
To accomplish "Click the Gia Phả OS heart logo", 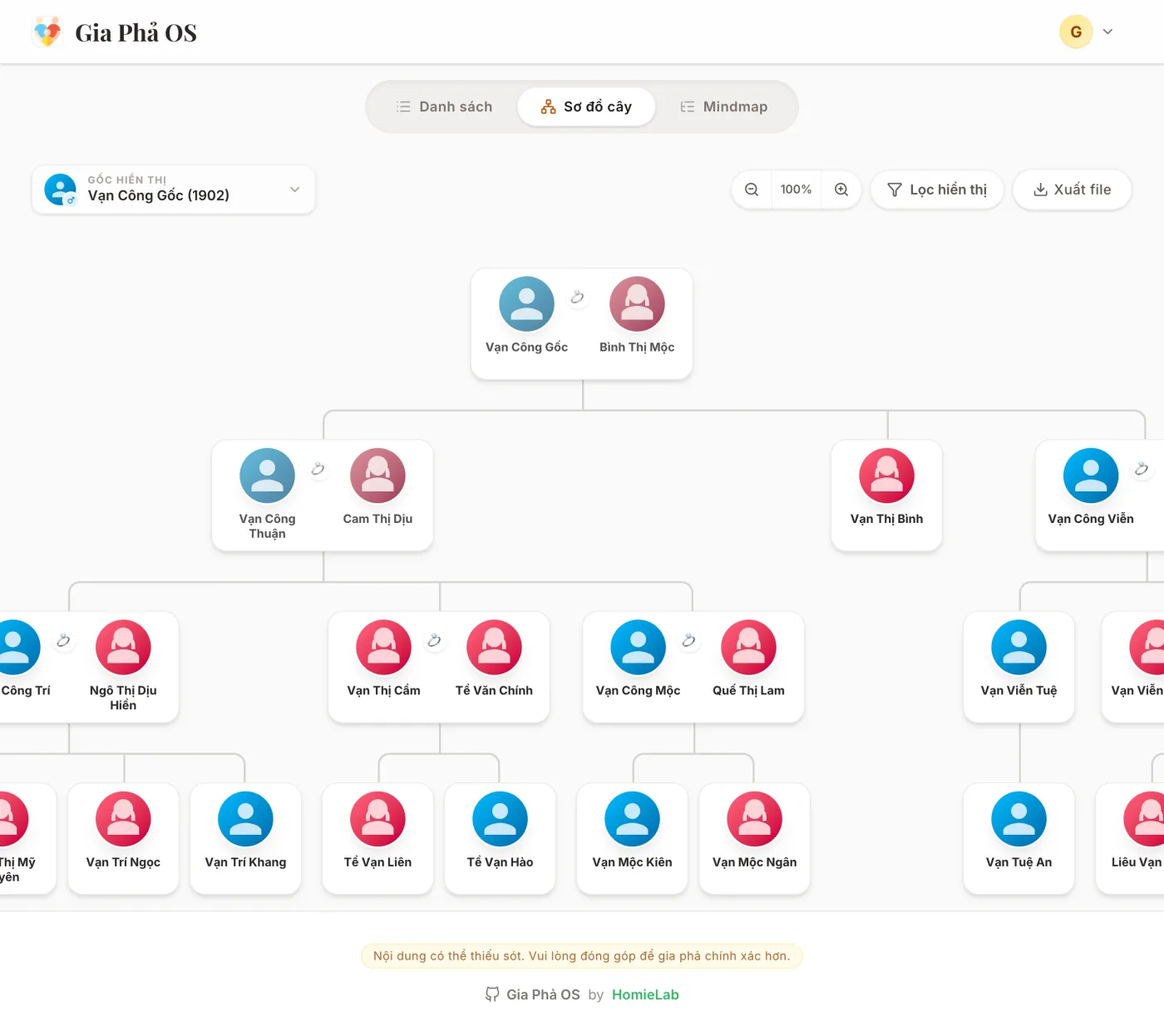I will pos(47,32).
